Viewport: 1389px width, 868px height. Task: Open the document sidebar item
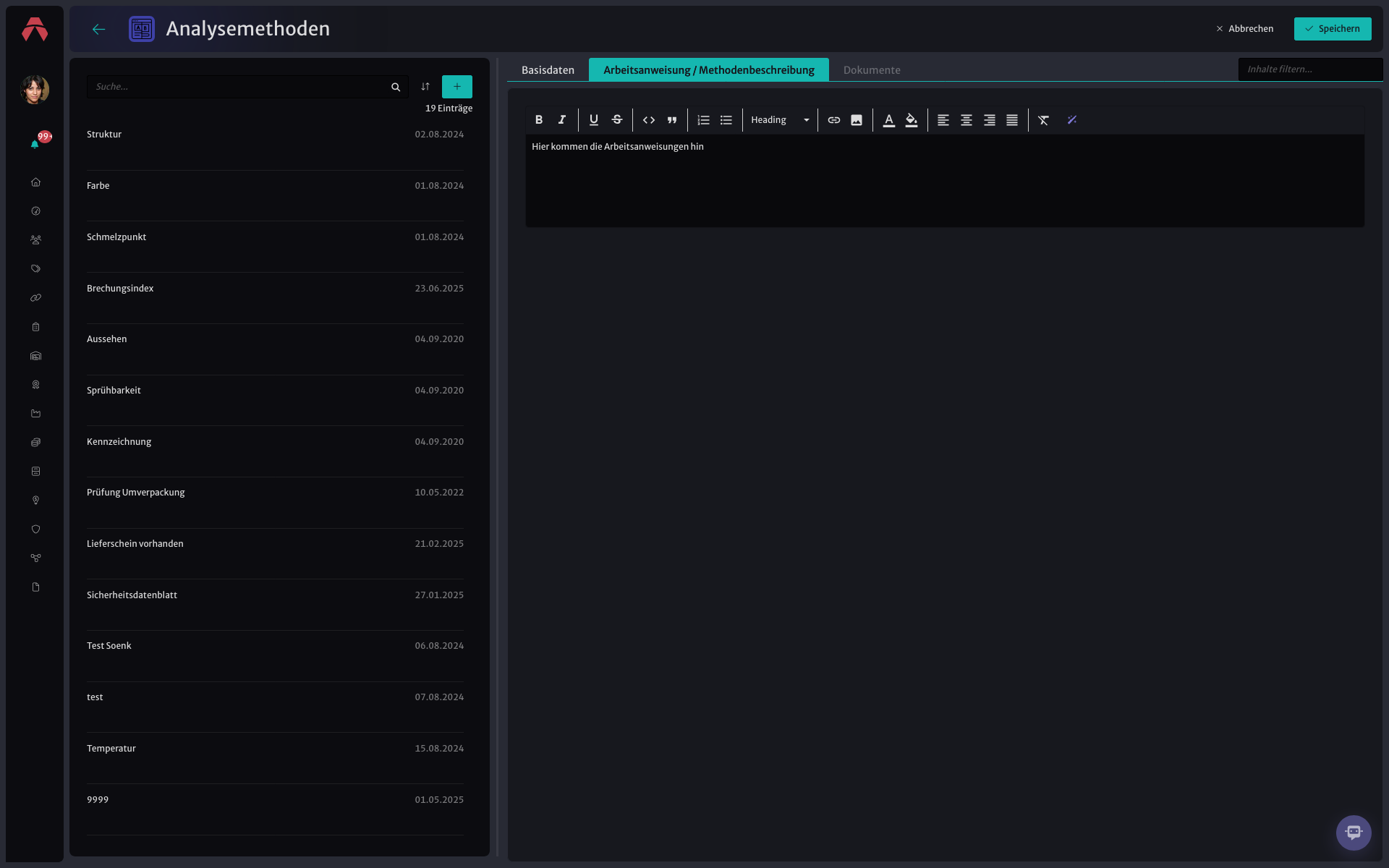35,587
